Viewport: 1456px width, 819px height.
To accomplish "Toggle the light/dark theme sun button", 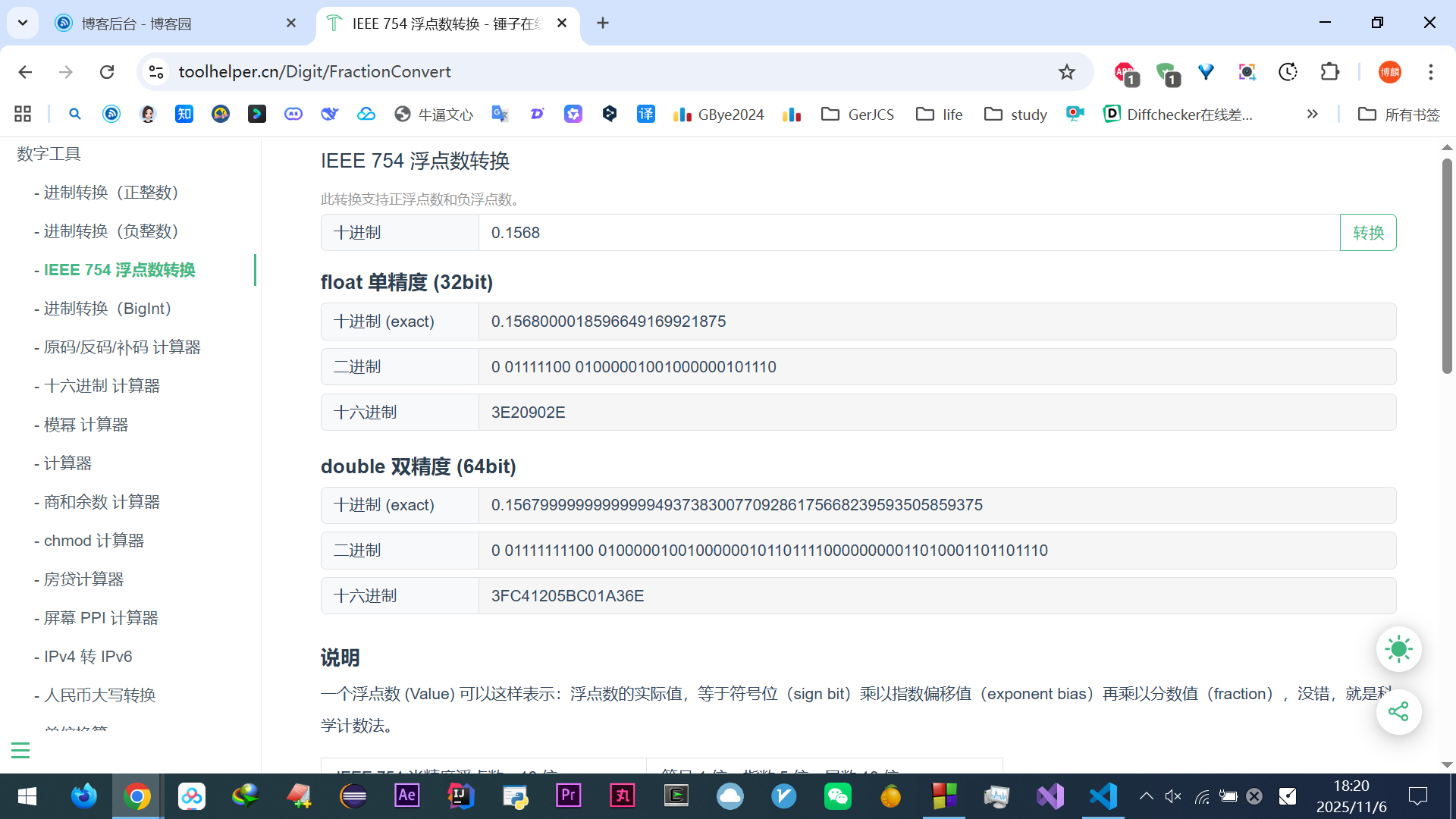I will coord(1398,649).
